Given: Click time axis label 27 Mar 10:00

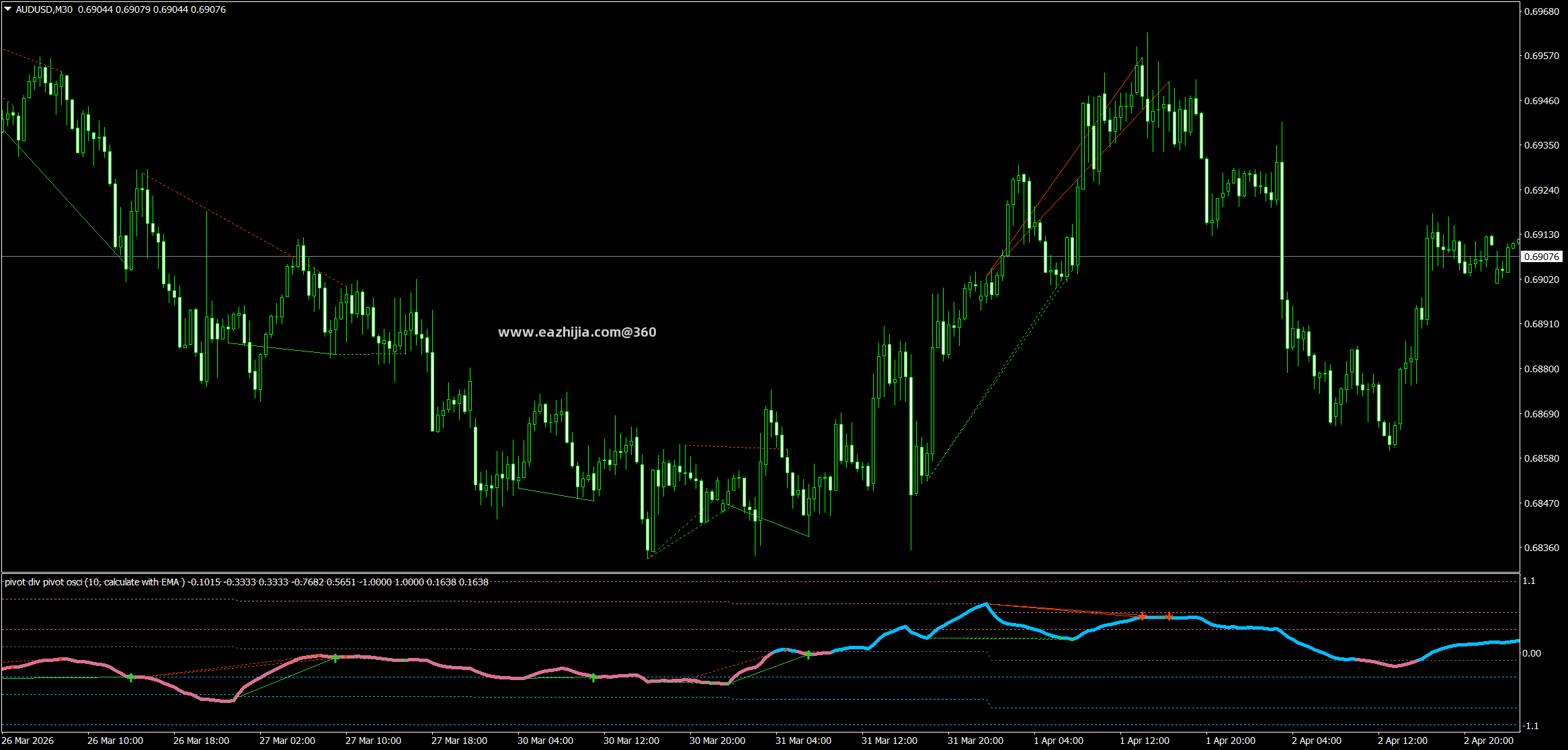Looking at the screenshot, I should point(373,741).
